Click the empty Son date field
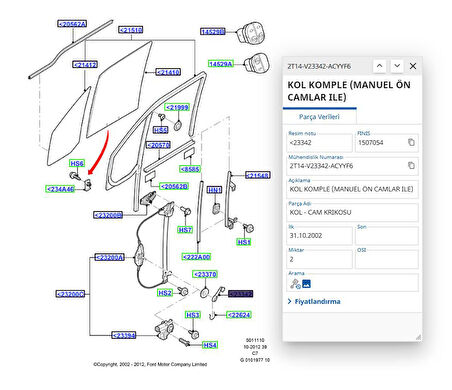This screenshot has height=390, width=452. coord(387,236)
